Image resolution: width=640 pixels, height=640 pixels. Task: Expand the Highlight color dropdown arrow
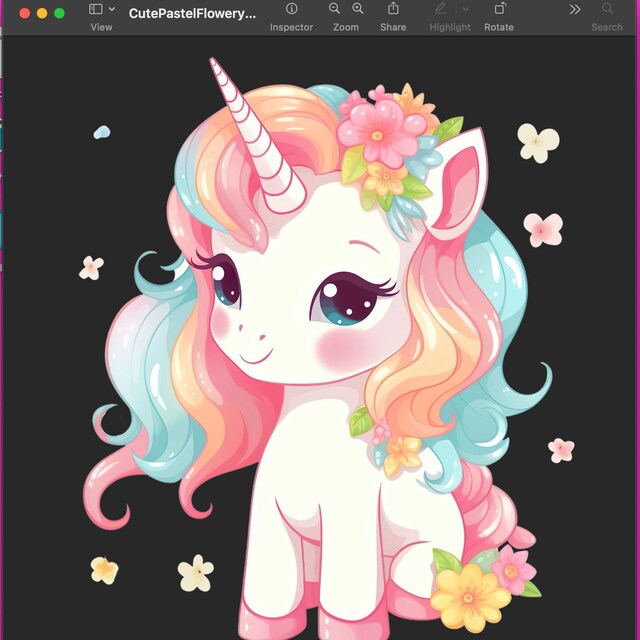(465, 9)
